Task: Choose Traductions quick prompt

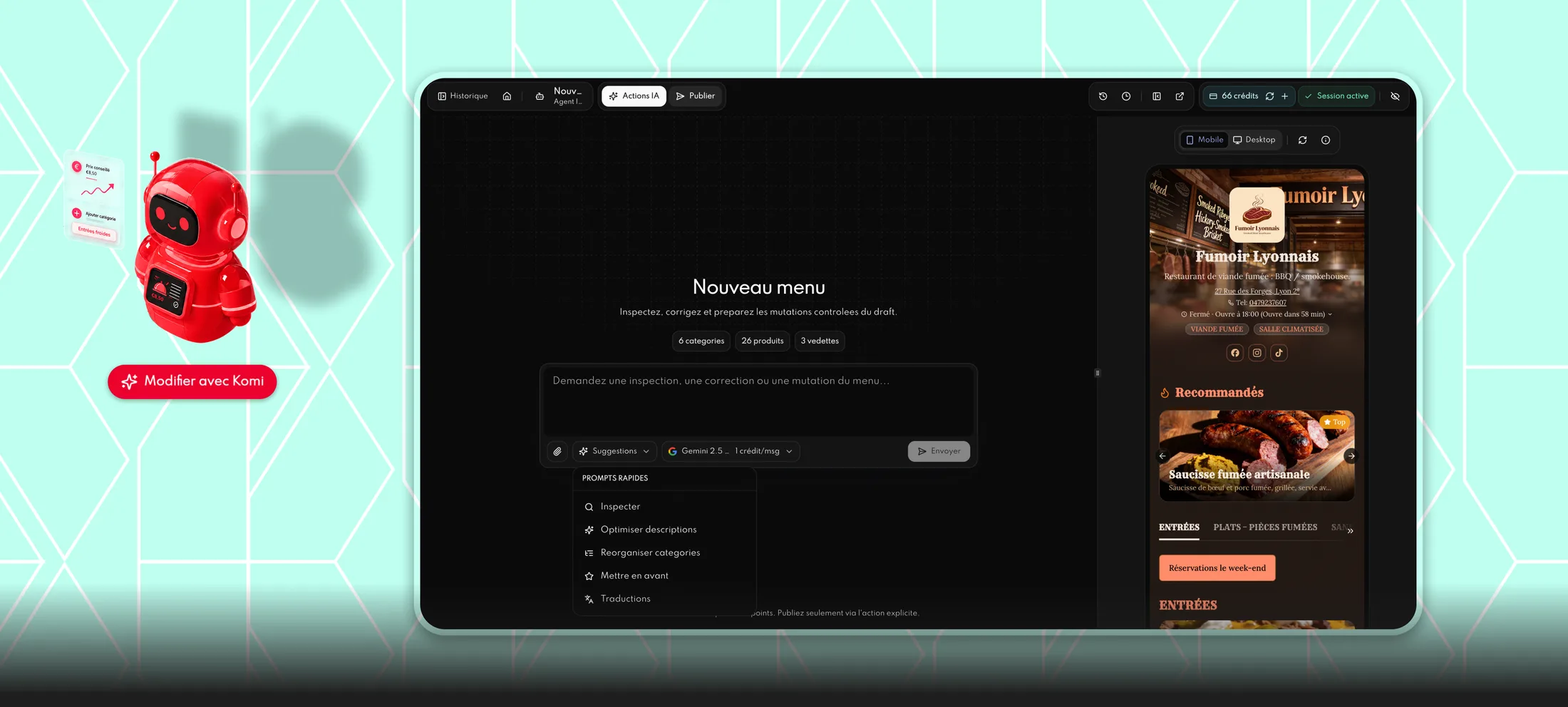Action: coord(664,599)
